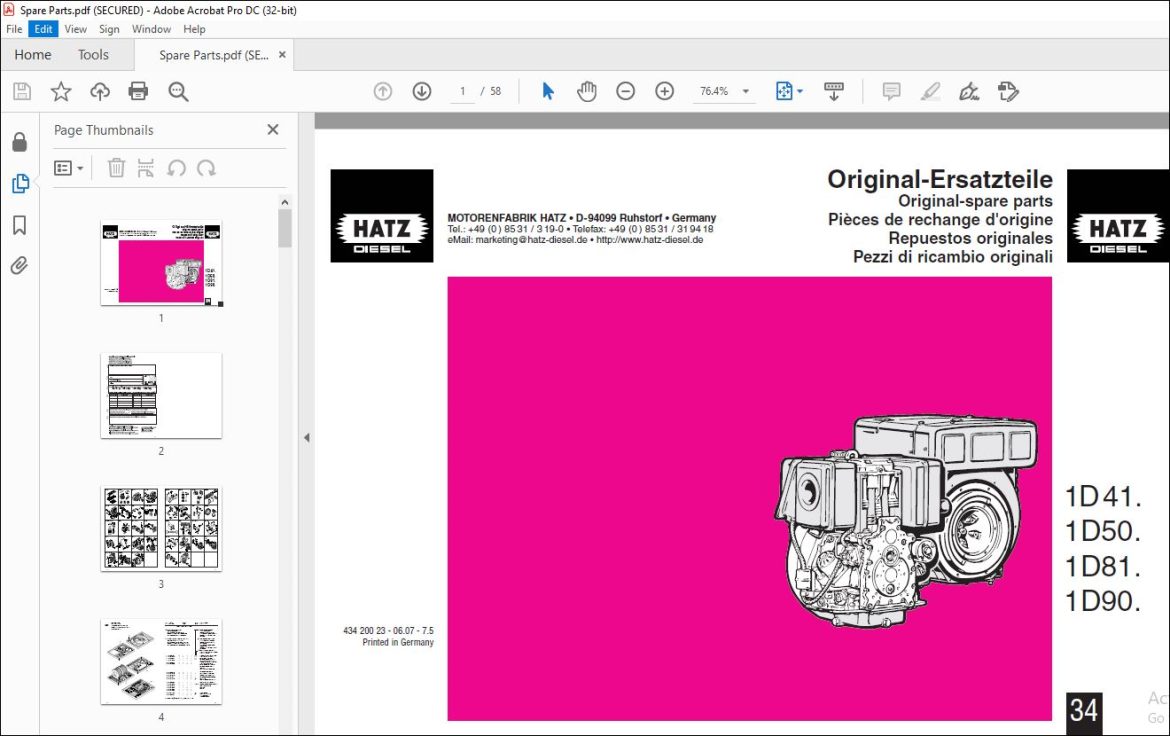This screenshot has height=736, width=1170.
Task: Print the document with printer icon
Action: coord(138,91)
